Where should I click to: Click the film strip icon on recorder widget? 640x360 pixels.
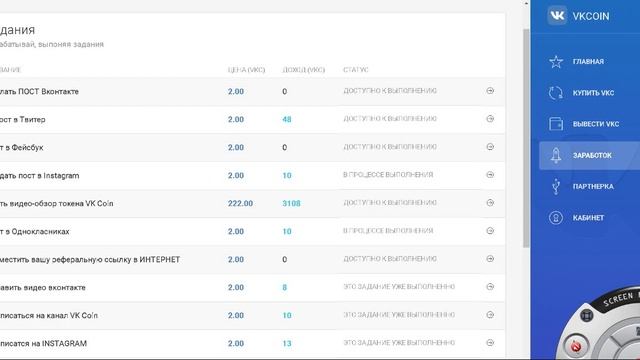point(587,316)
